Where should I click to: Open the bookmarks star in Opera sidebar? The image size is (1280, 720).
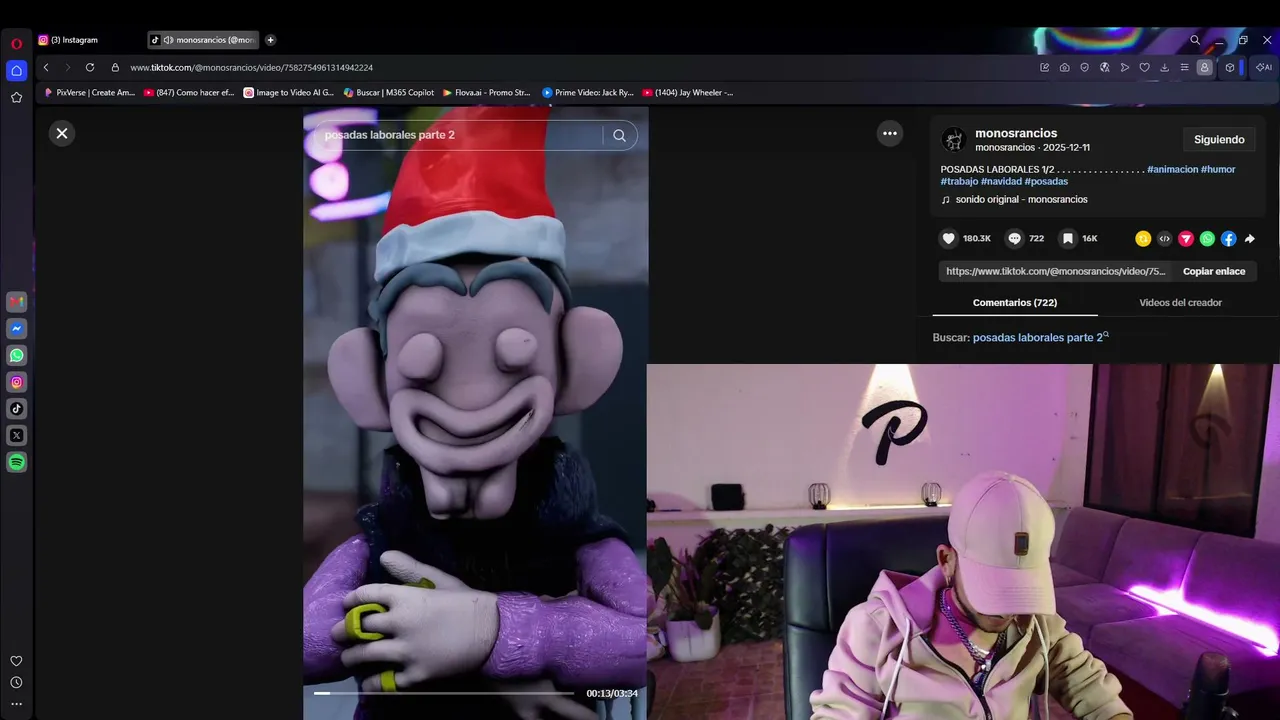coord(16,97)
